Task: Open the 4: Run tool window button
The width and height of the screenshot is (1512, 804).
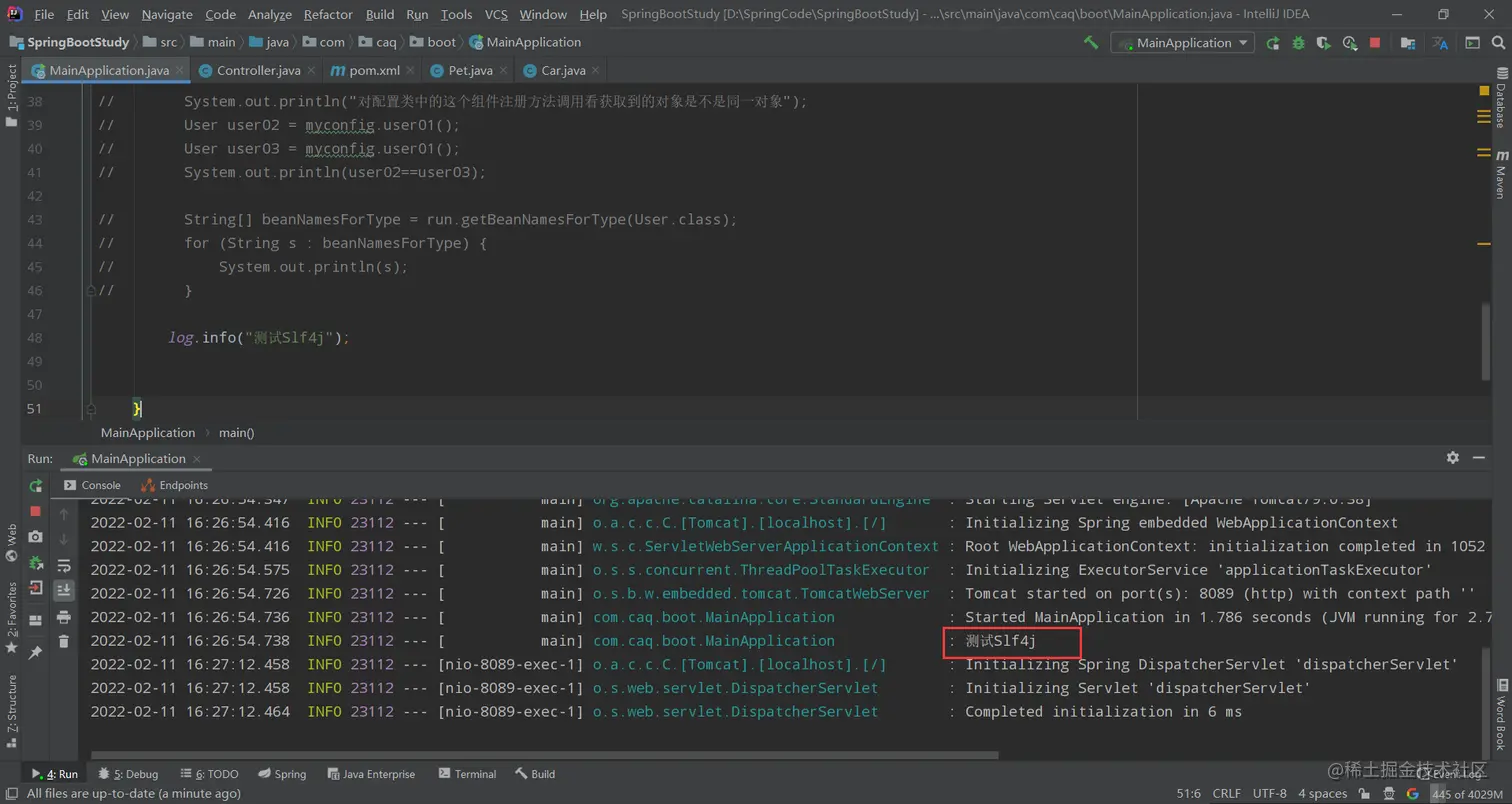Action: click(53, 774)
